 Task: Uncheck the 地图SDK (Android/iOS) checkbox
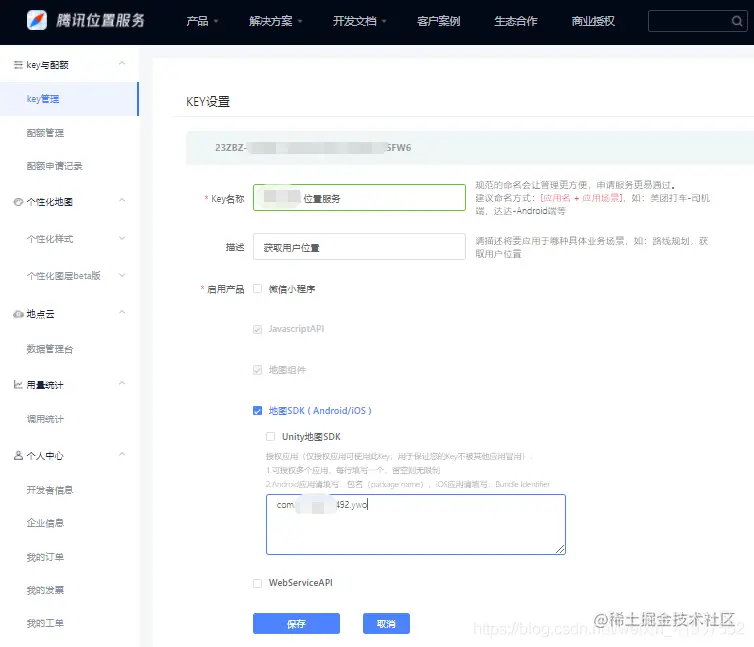[257, 410]
